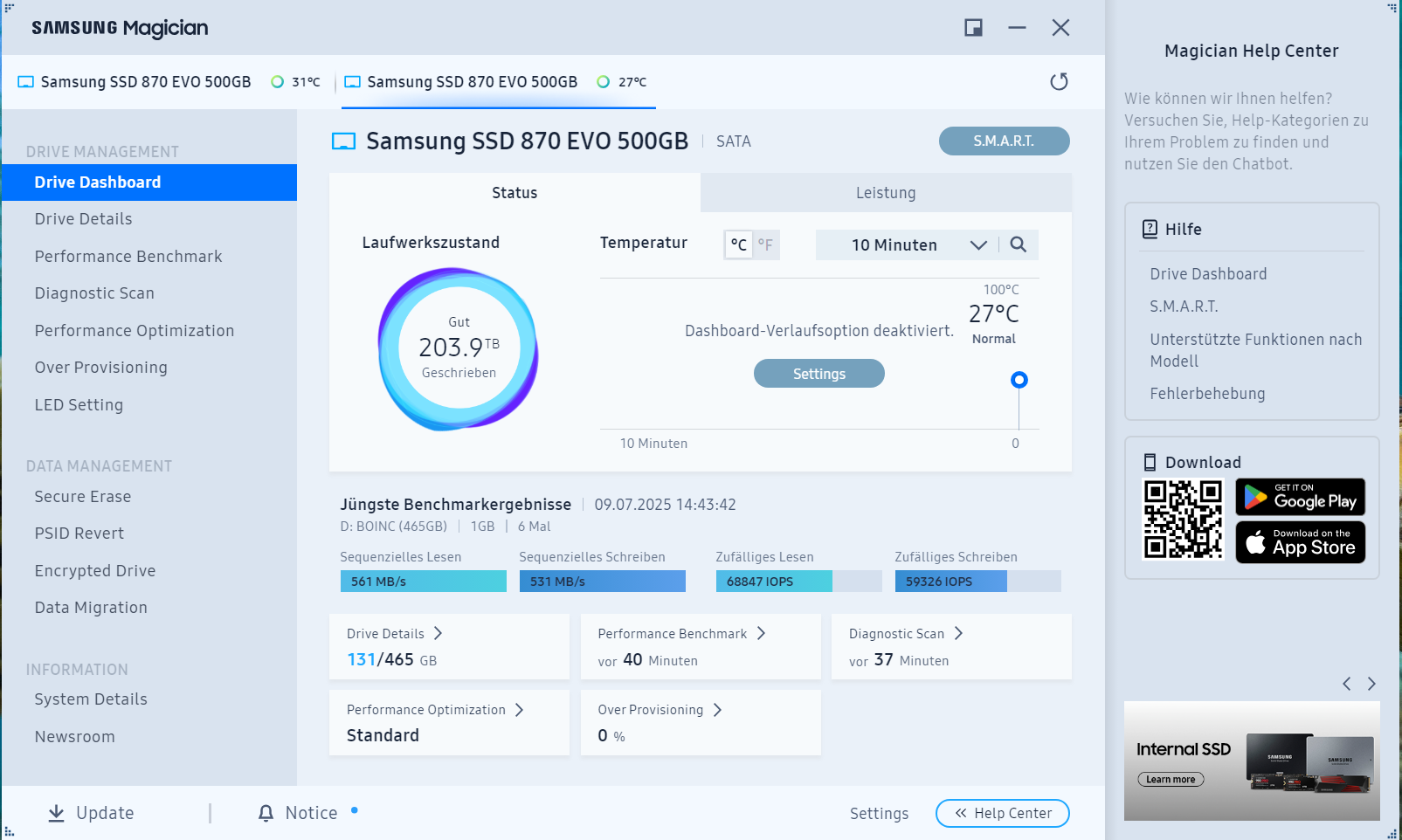Click the mini-mode window icon in title bar
Viewport: 1402px width, 840px height.
coord(973,28)
